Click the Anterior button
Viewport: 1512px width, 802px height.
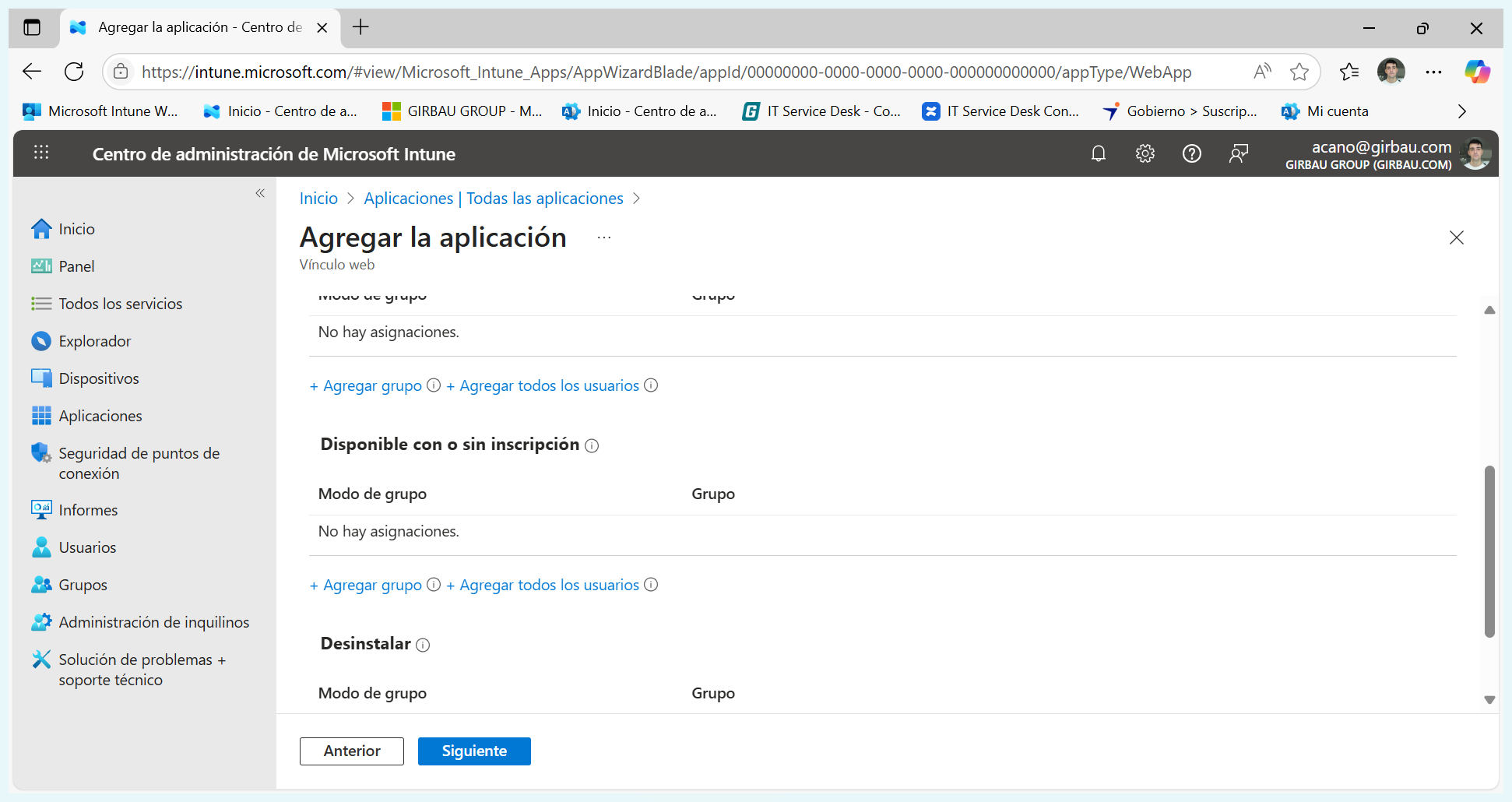coord(352,751)
